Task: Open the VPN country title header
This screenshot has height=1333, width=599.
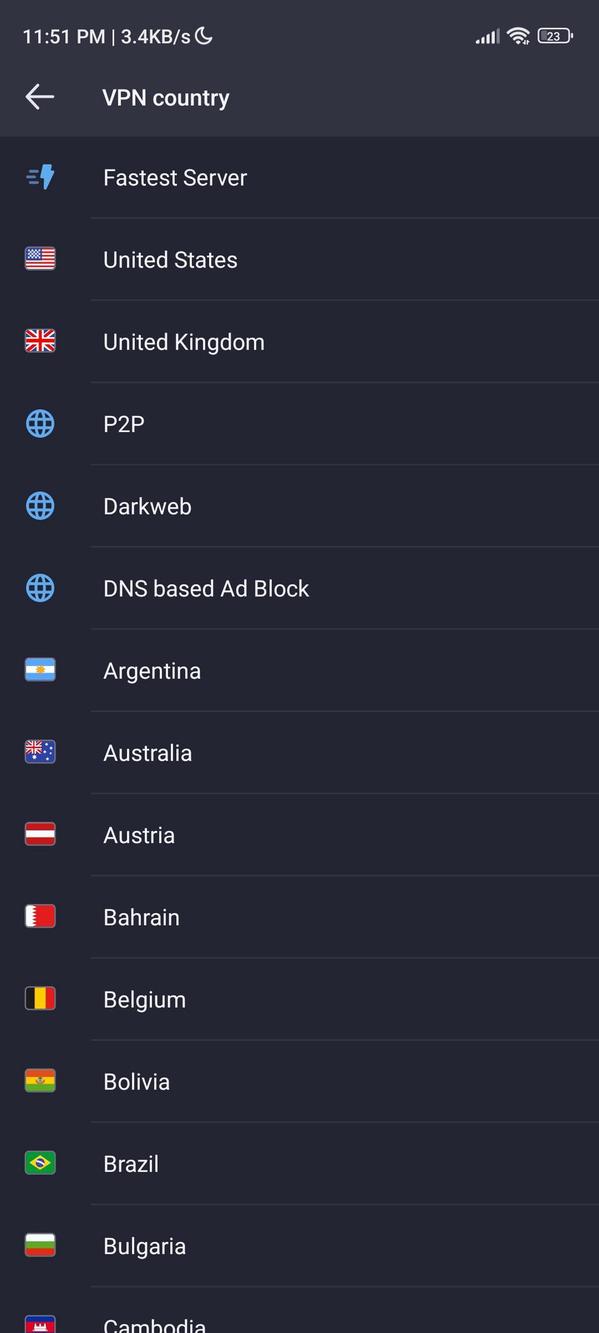Action: [x=165, y=96]
